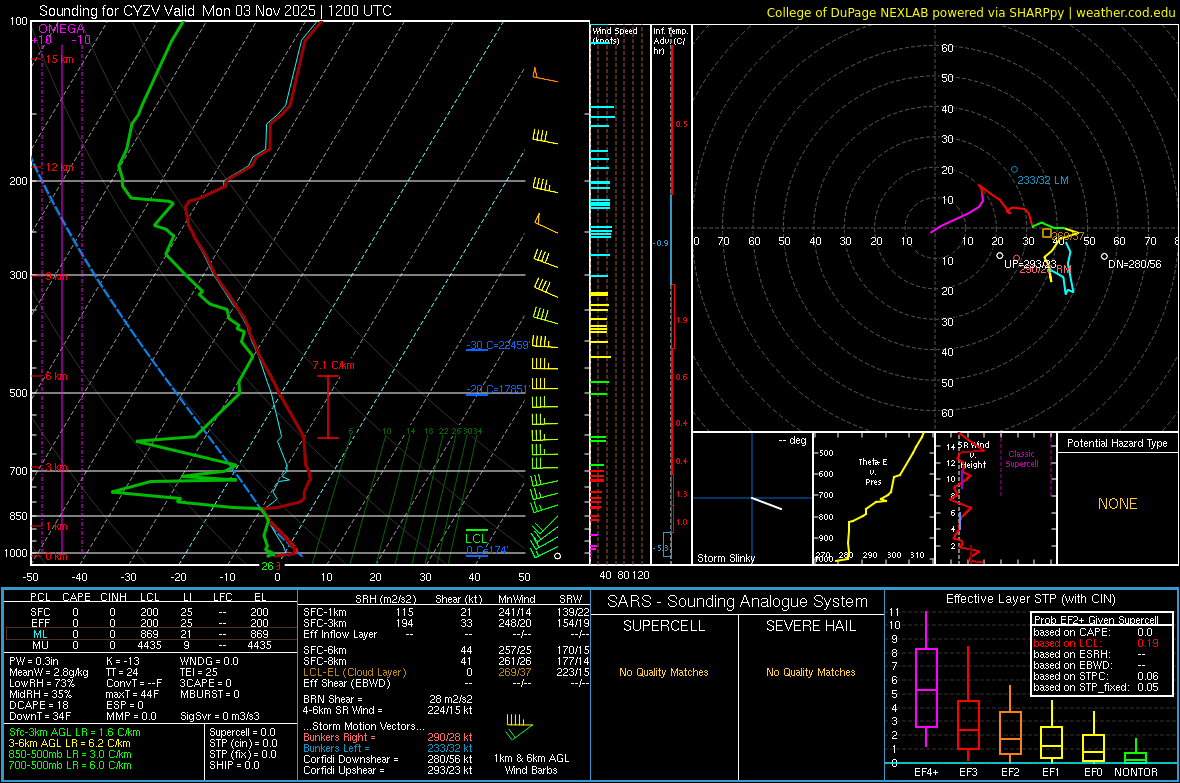Image resolution: width=1180 pixels, height=783 pixels.
Task: Click the 'Theta-E v. Pres' label
Action: click(x=873, y=471)
